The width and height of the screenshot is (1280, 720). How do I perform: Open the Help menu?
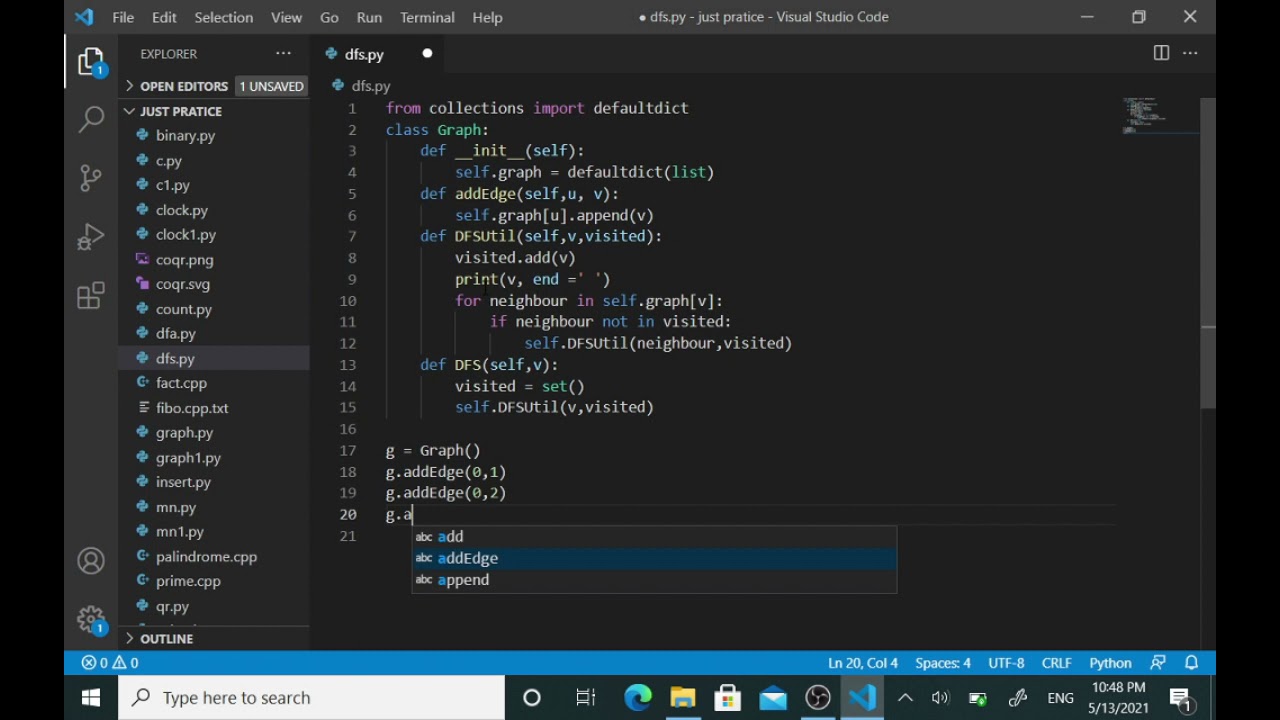click(487, 17)
